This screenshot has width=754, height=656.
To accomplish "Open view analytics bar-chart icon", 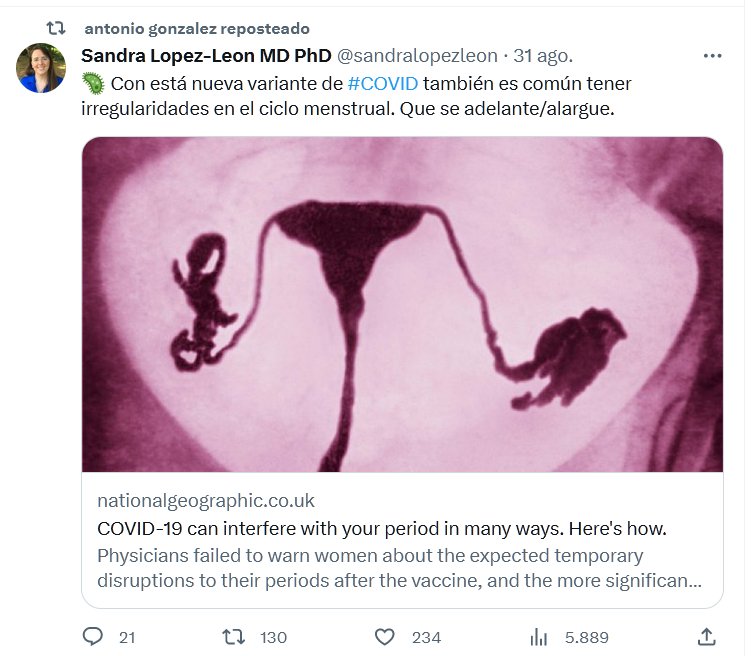I will click(x=538, y=637).
